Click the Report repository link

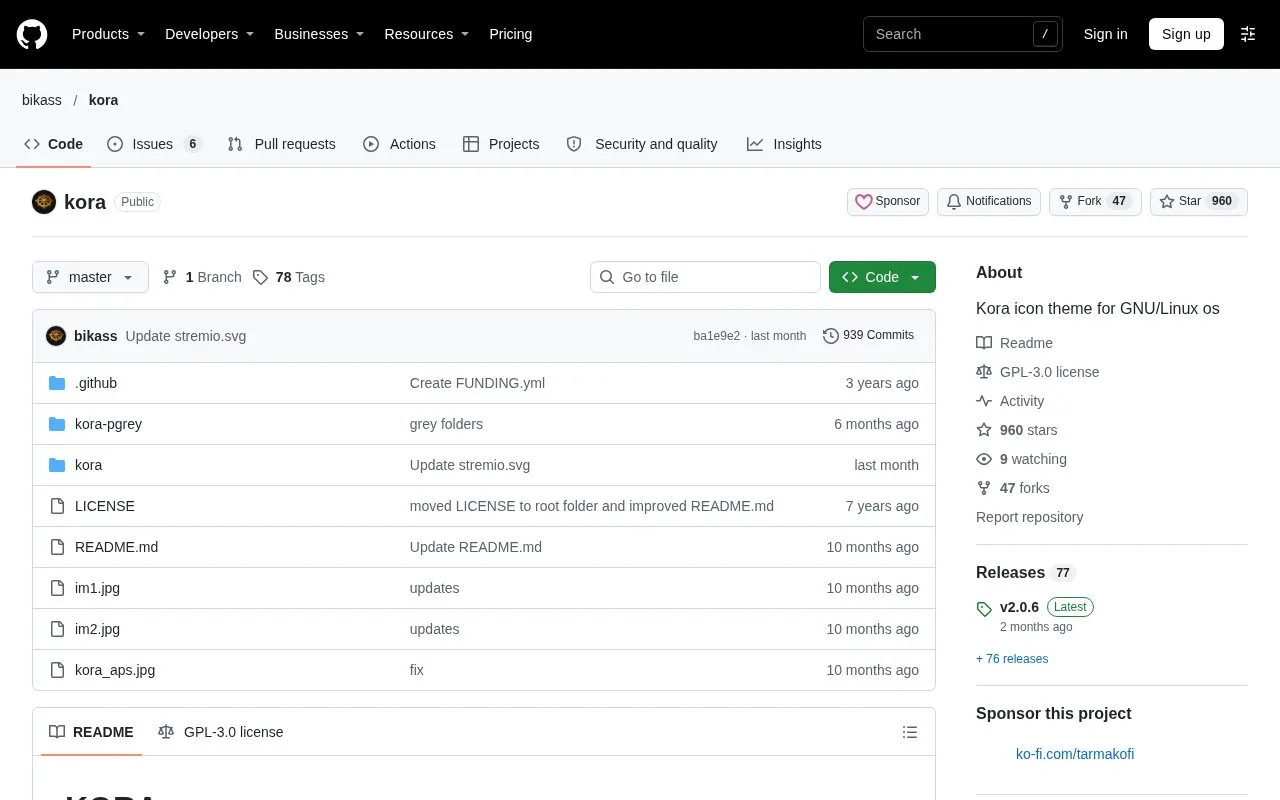[1029, 517]
